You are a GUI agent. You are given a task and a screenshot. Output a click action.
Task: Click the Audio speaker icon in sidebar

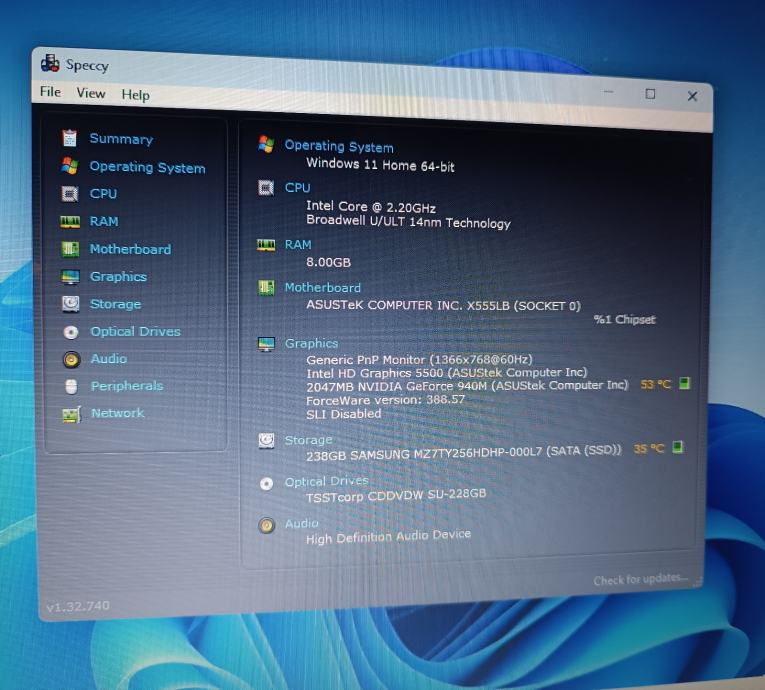point(71,360)
